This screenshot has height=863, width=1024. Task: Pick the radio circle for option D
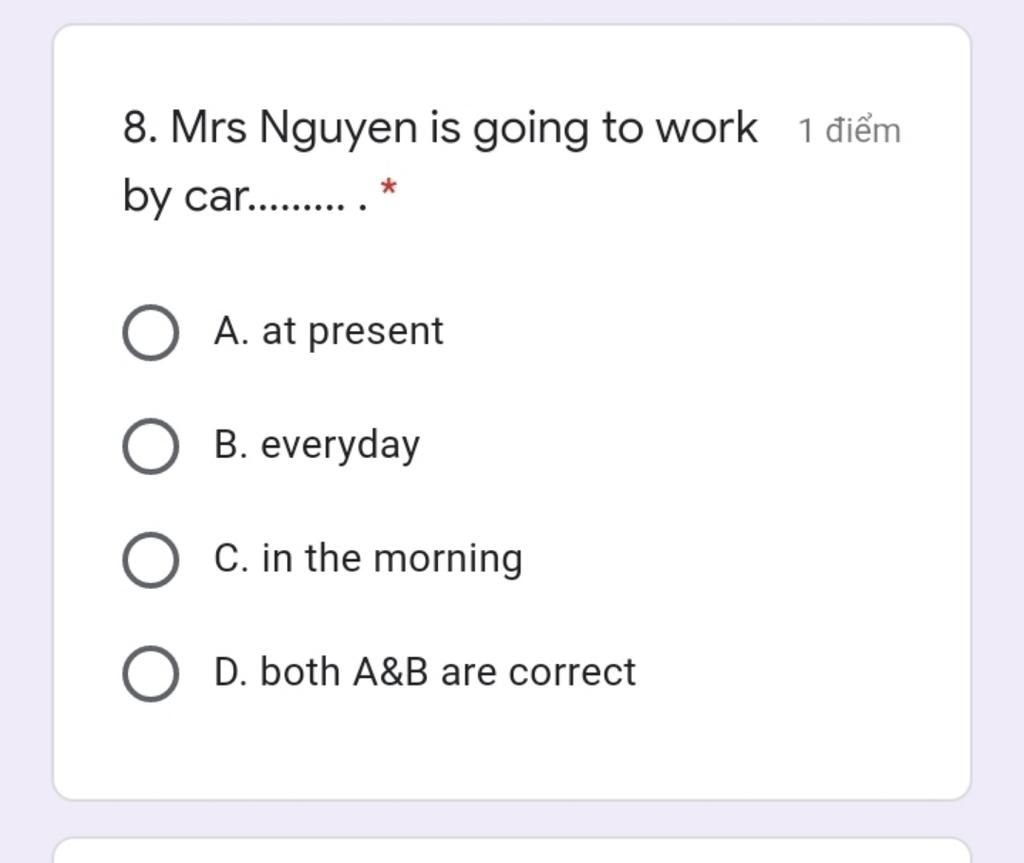pyautogui.click(x=150, y=674)
